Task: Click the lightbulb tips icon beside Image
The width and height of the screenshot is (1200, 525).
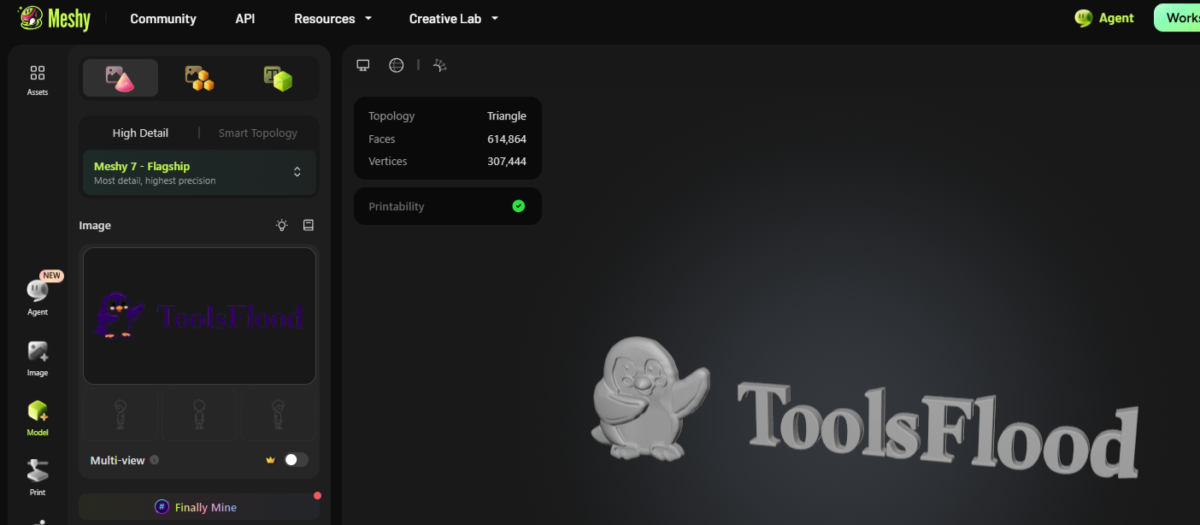Action: tap(282, 226)
